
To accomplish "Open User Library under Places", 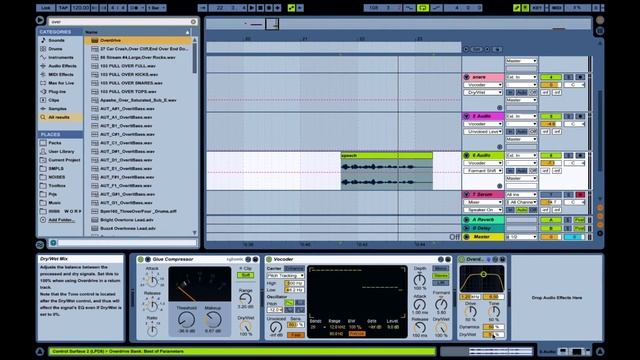I will point(61,151).
